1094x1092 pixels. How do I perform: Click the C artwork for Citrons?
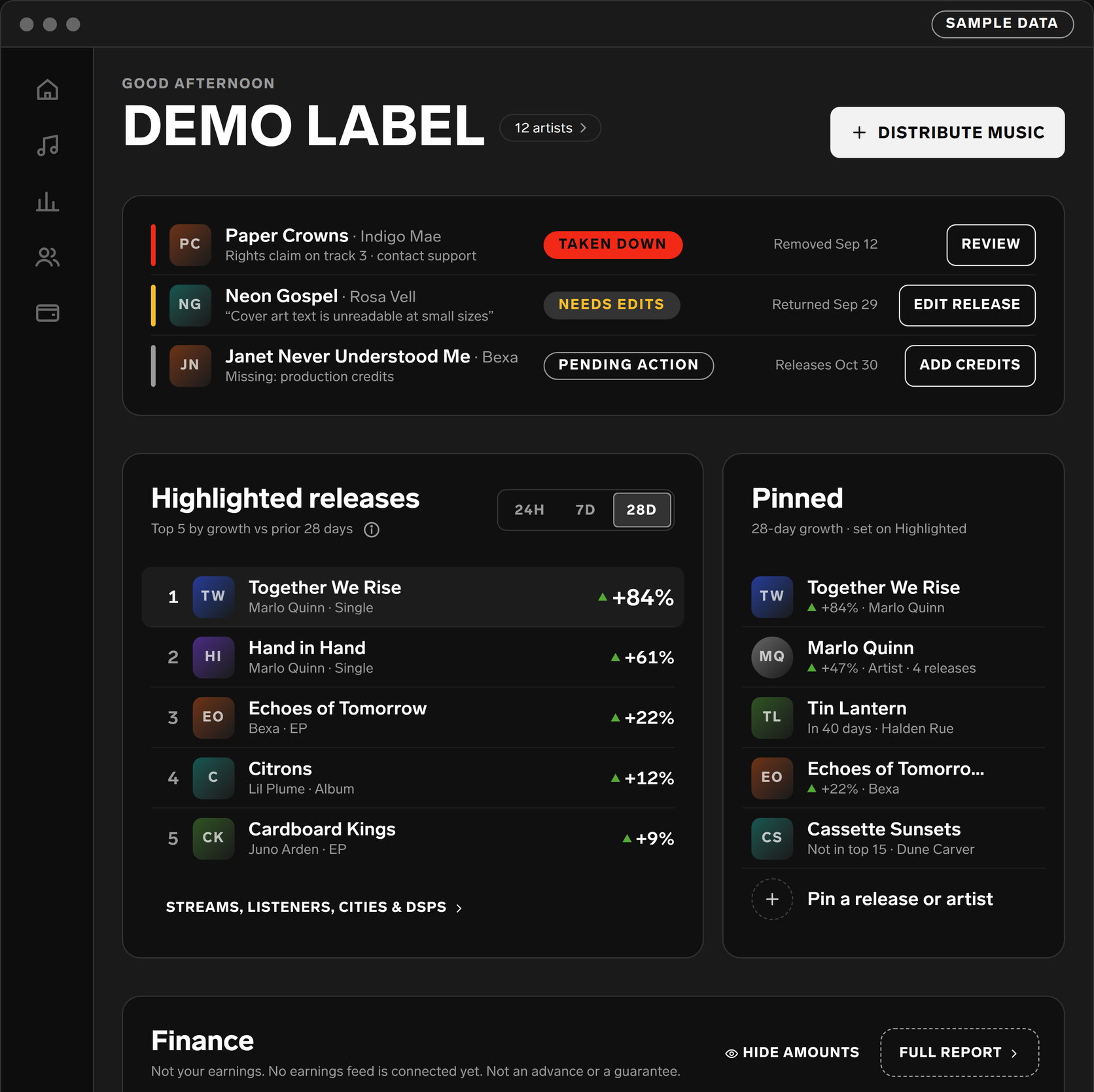(x=213, y=778)
